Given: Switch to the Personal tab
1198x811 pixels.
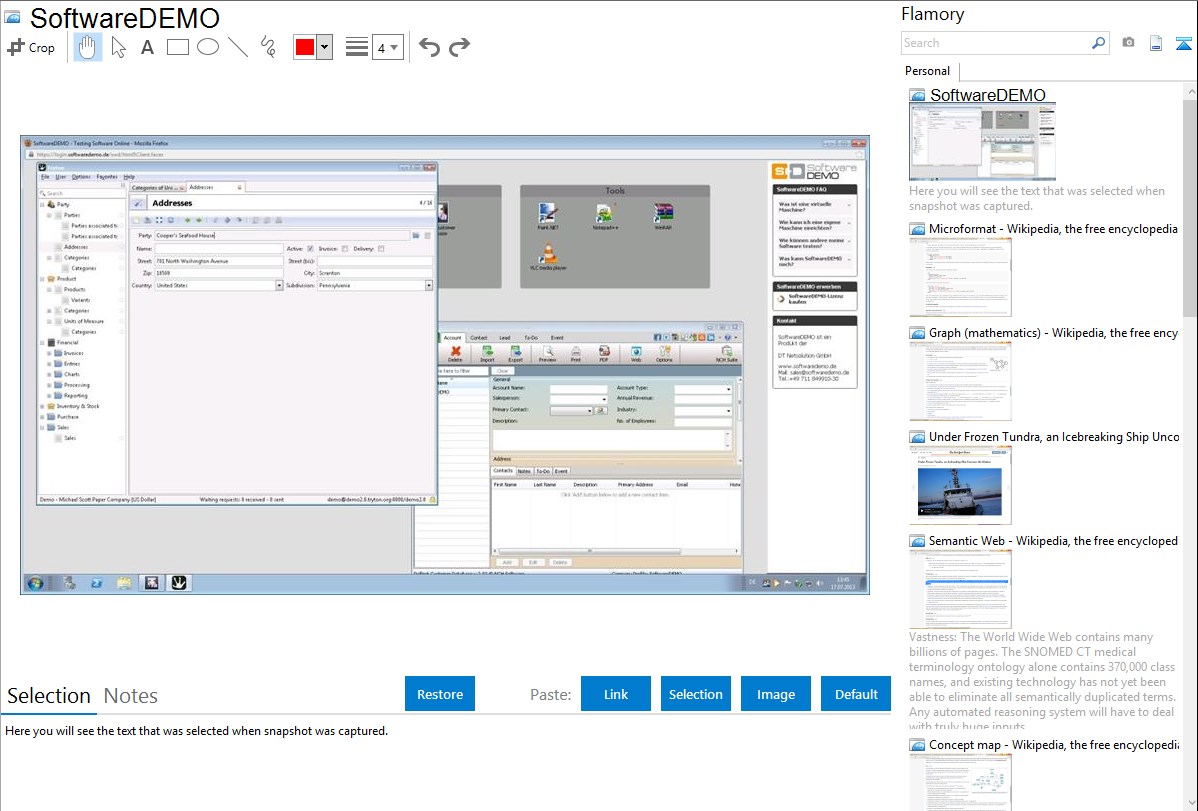Looking at the screenshot, I should [927, 71].
